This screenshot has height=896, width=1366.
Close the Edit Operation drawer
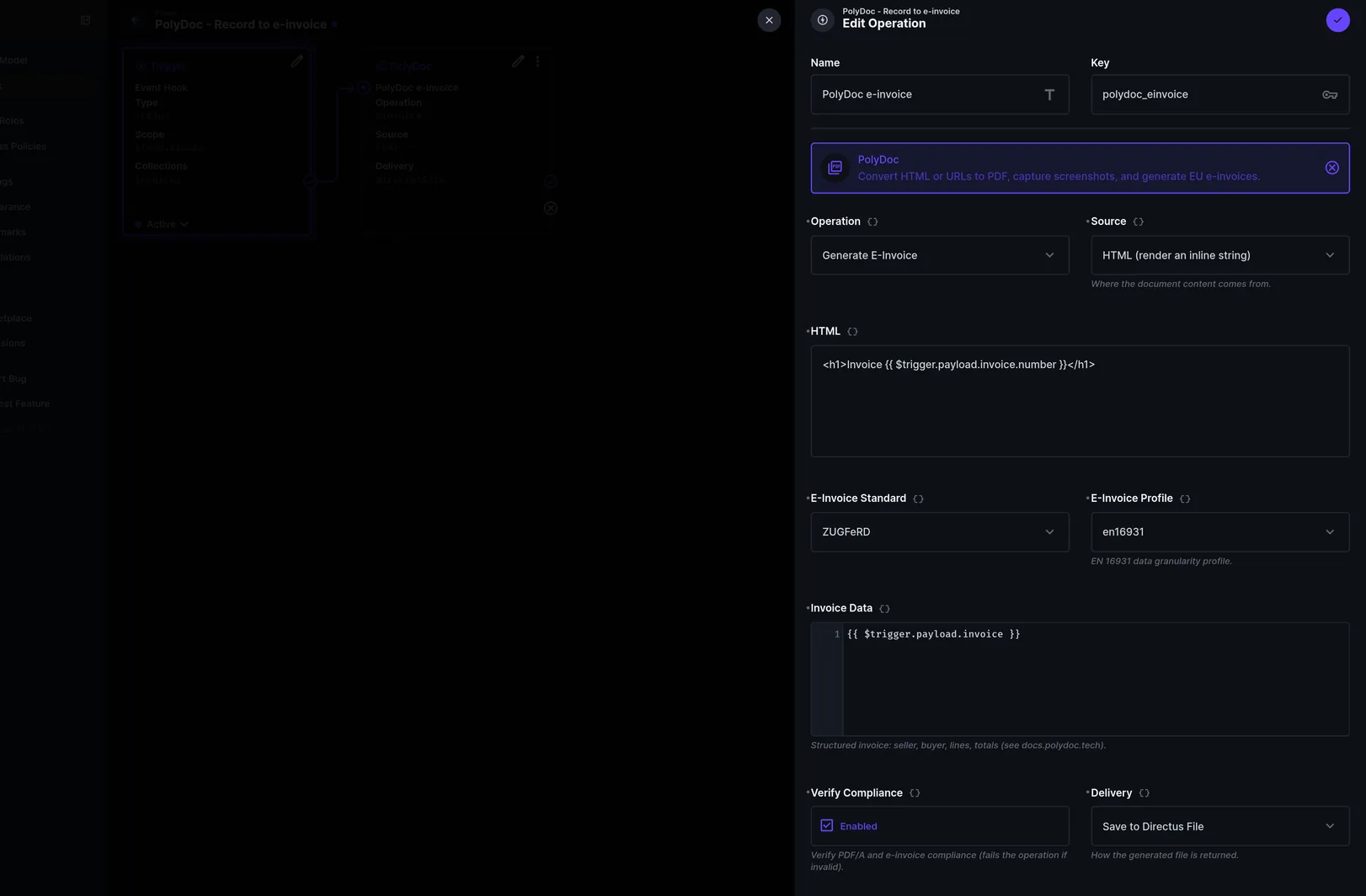coord(769,20)
